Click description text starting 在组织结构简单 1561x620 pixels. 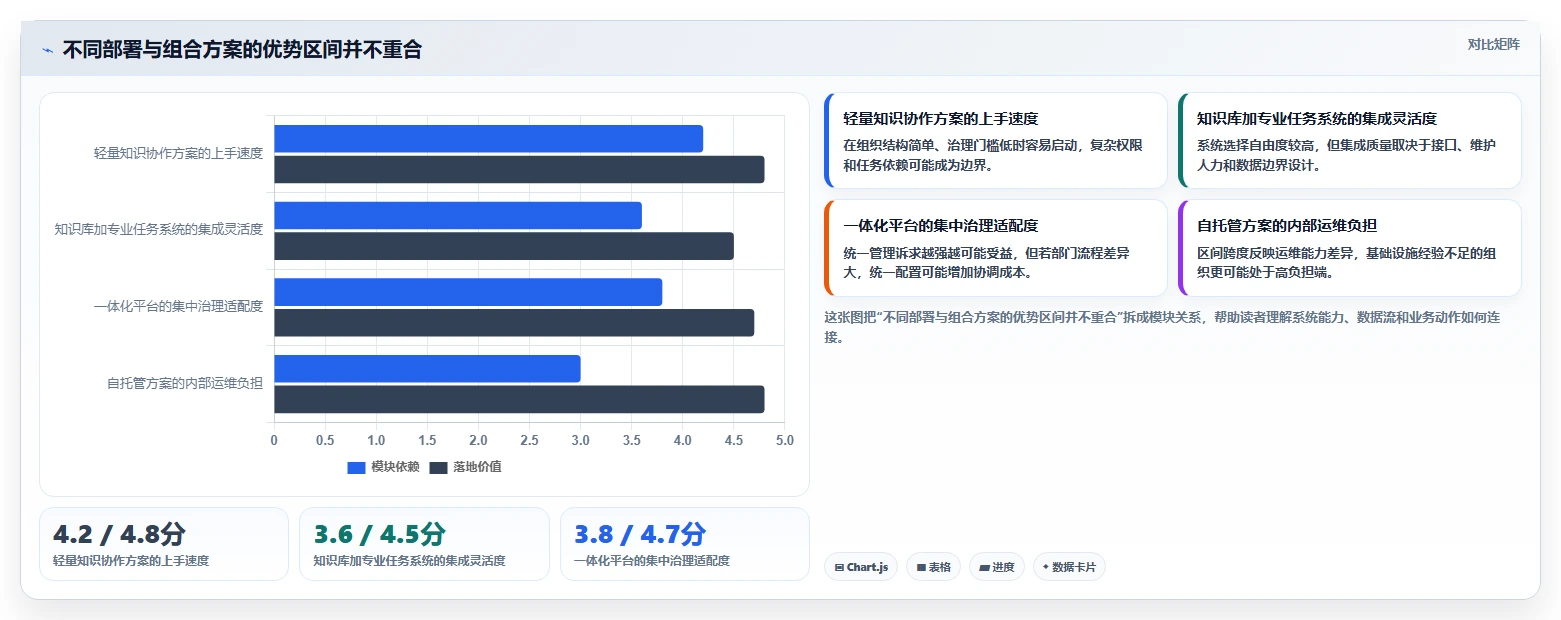(x=993, y=155)
